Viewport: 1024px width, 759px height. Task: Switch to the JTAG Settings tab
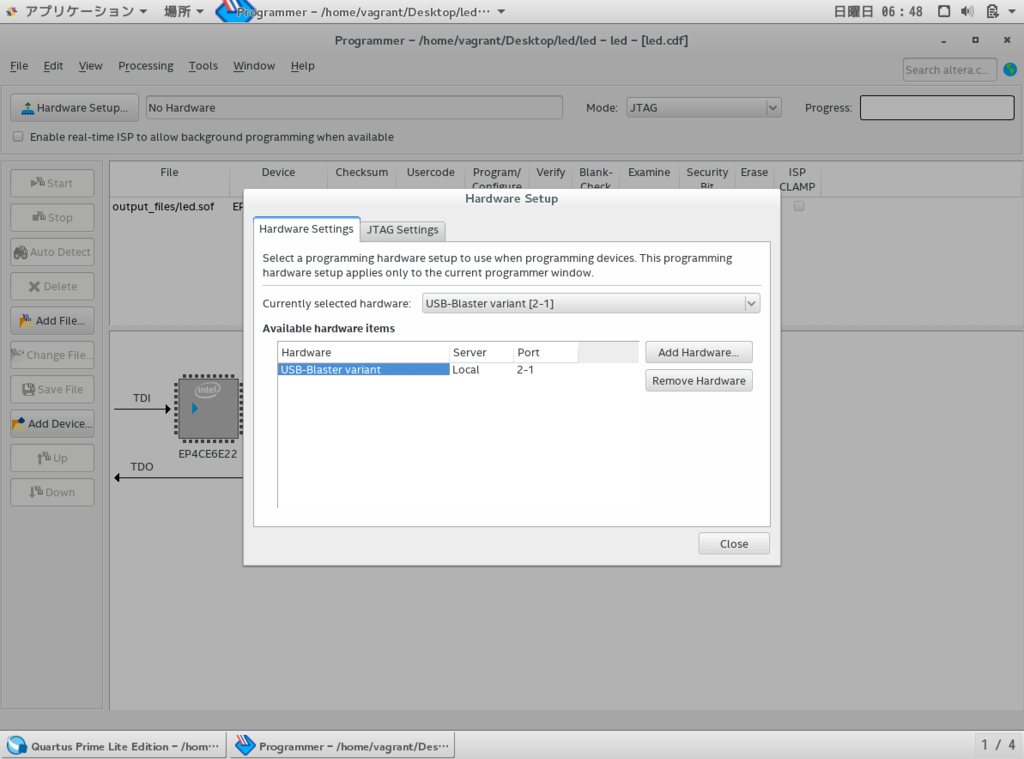point(402,230)
